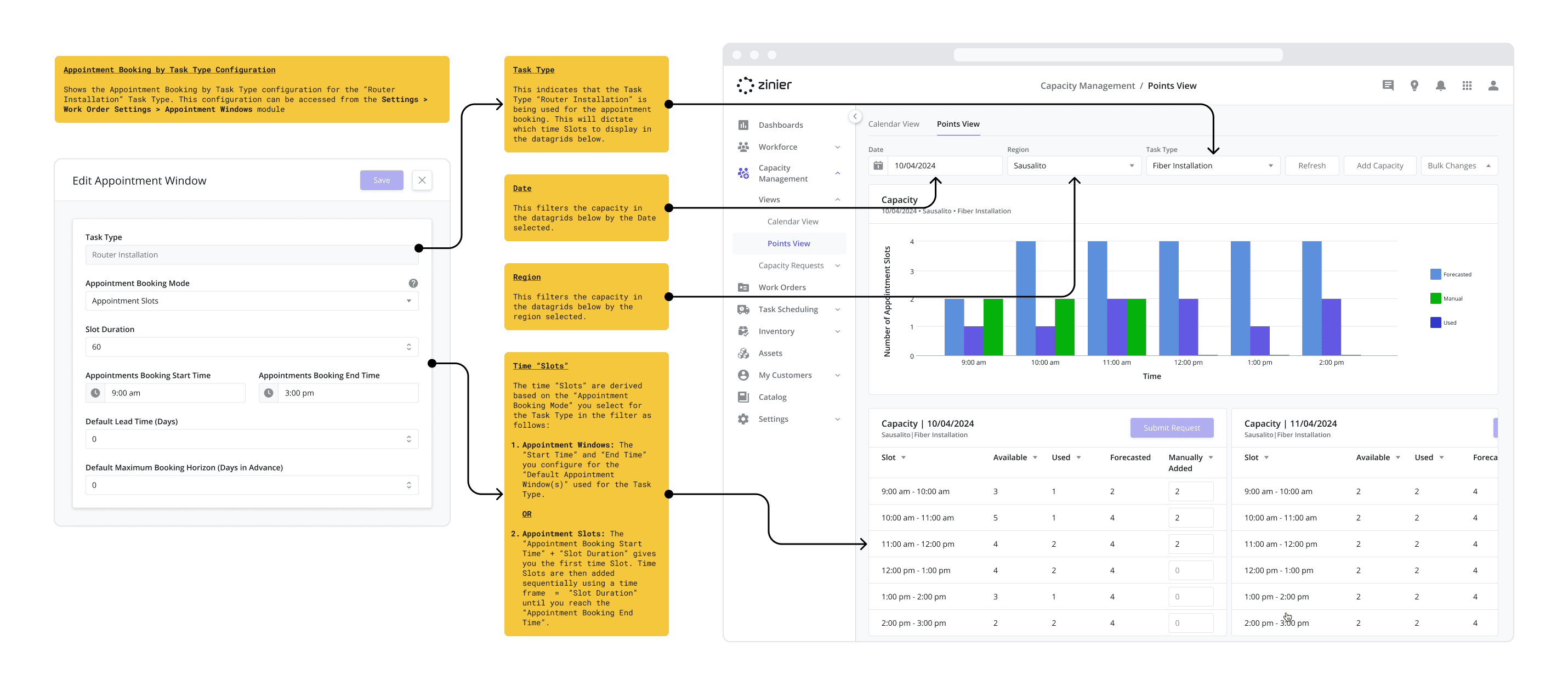1568x685 pixels.
Task: Click the lightbulb tips icon
Action: tap(1414, 86)
